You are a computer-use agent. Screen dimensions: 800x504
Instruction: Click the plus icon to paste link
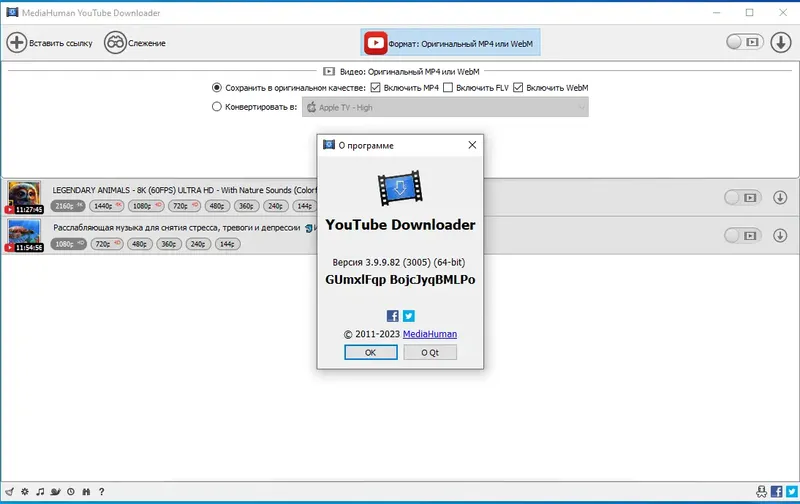(16, 42)
